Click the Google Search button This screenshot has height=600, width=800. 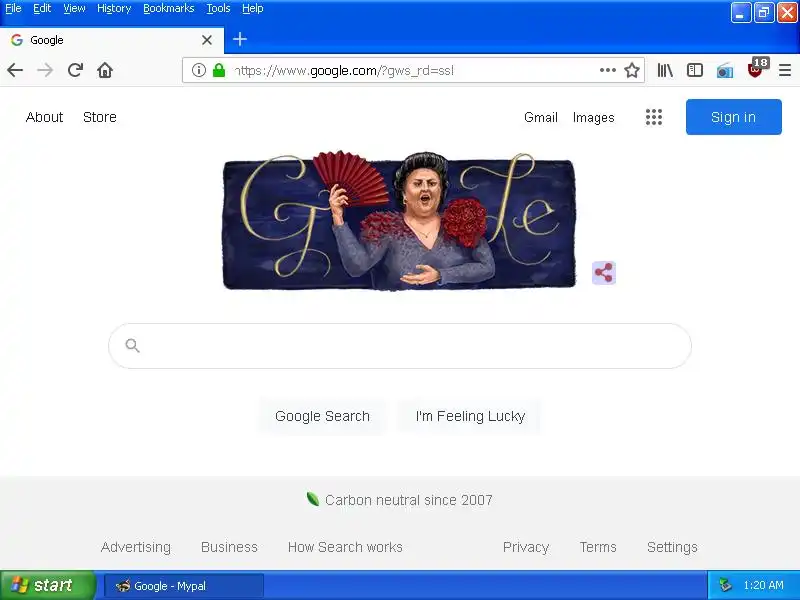tap(322, 416)
